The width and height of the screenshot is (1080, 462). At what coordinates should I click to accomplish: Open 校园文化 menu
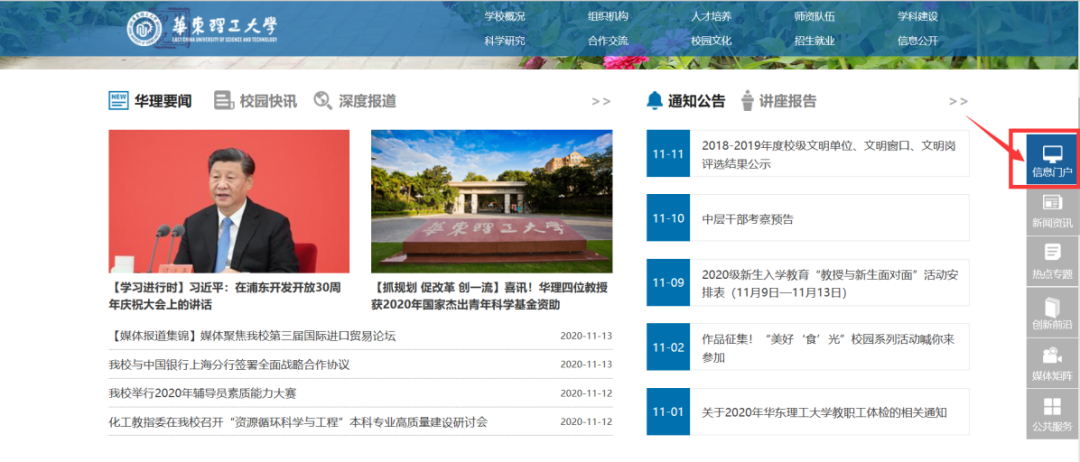point(711,41)
